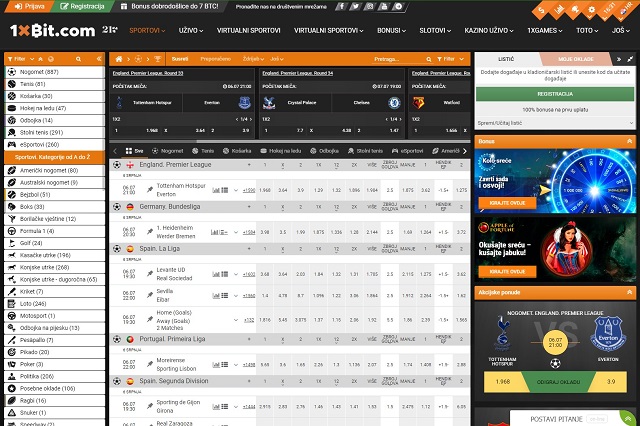Select the Preporučeno tab
The image size is (640, 426).
216,59
